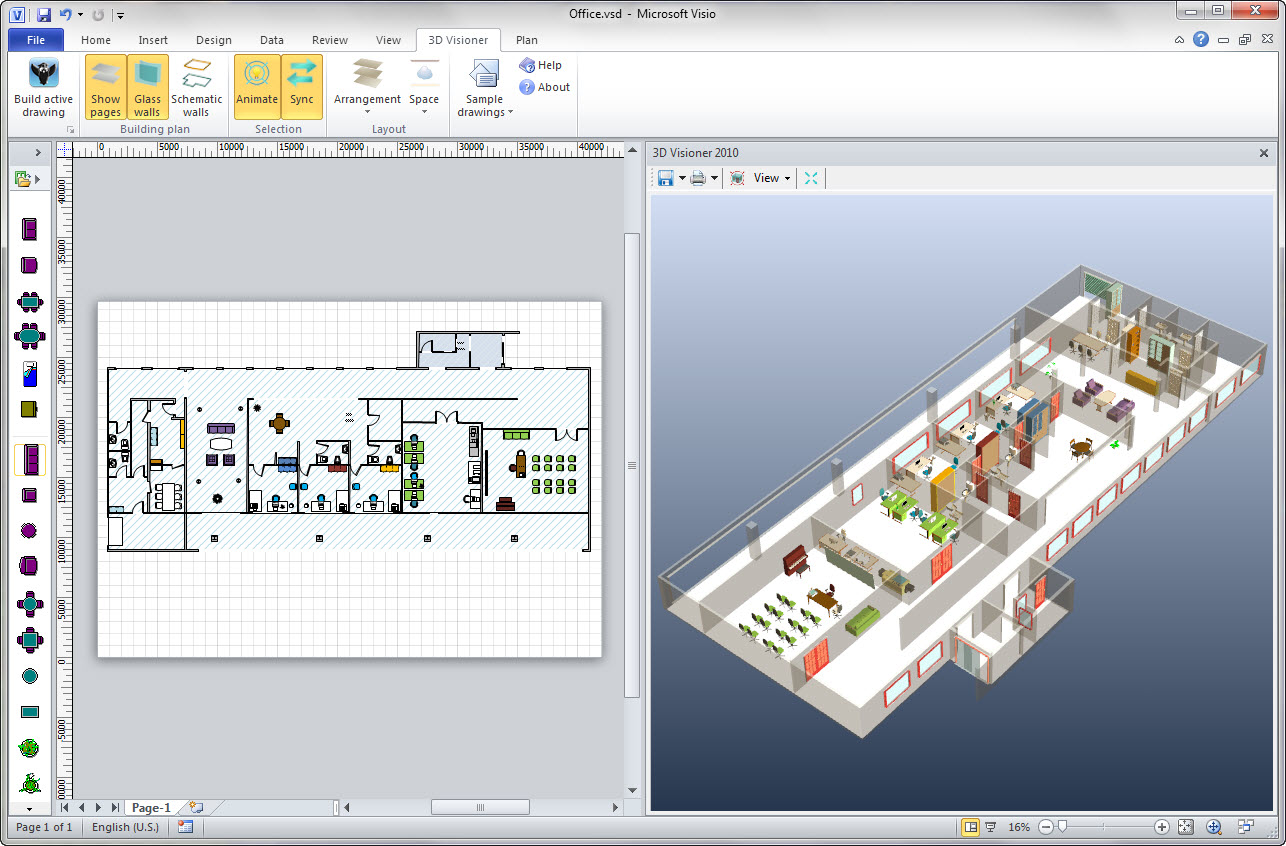Select the green round plant shape

click(x=29, y=747)
